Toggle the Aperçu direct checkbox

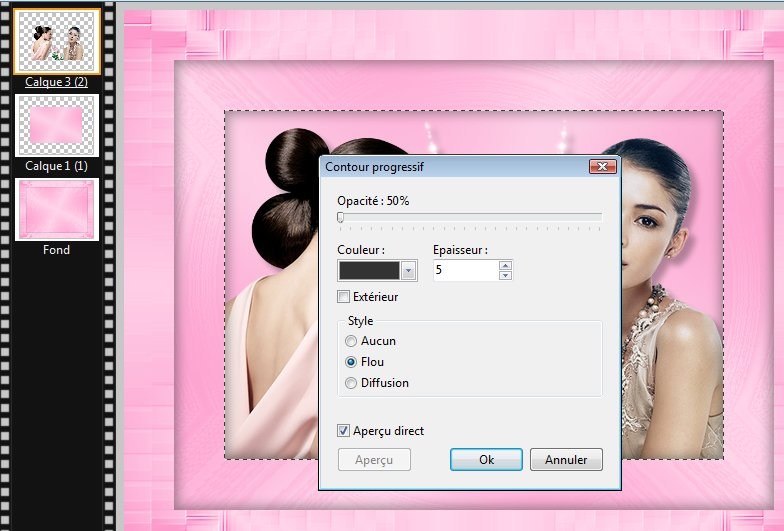click(x=344, y=431)
